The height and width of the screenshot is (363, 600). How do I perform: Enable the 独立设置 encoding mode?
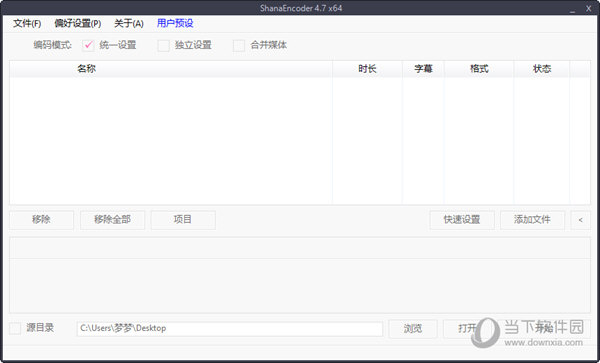click(x=163, y=46)
